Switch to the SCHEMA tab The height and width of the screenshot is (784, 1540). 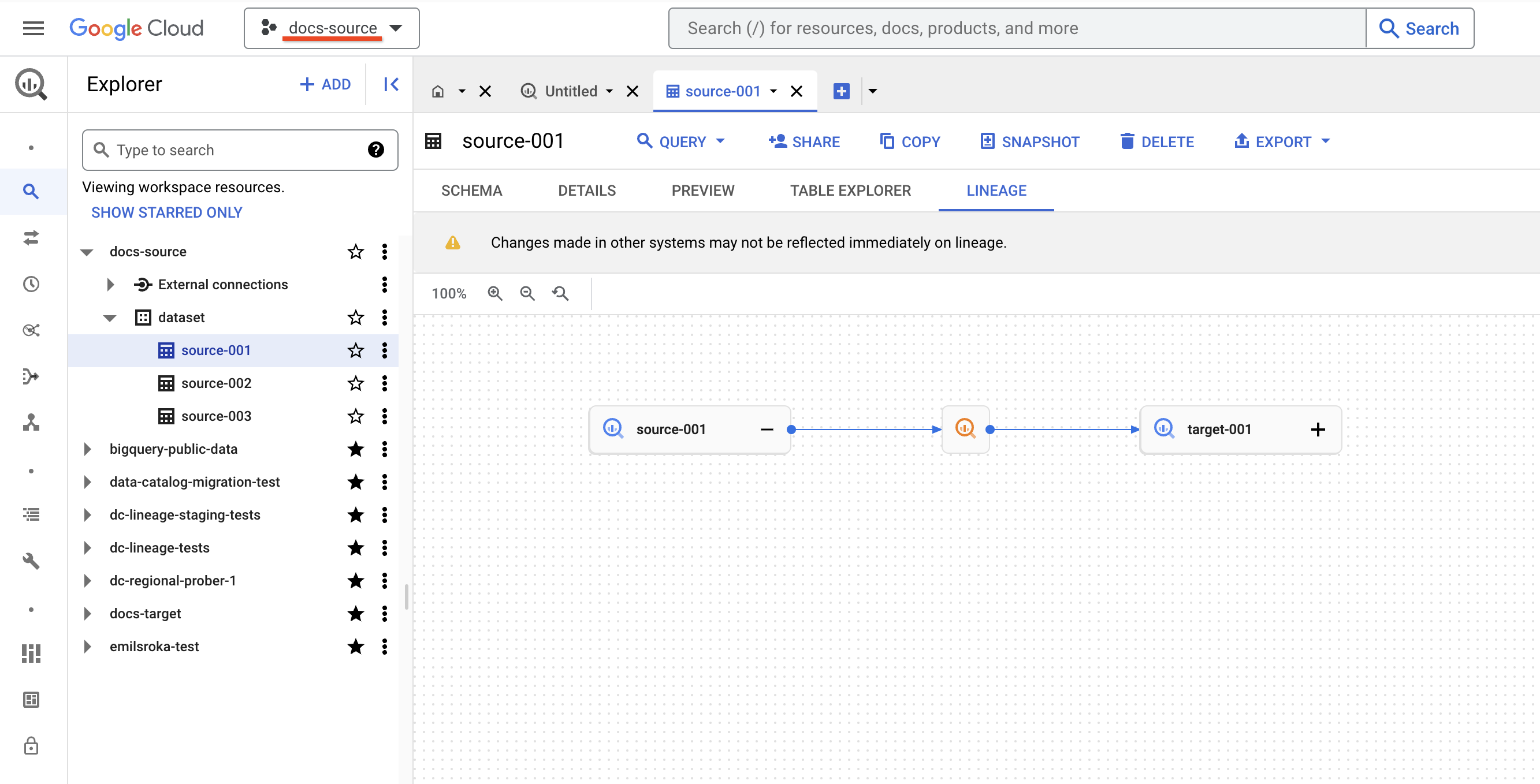[x=472, y=190]
